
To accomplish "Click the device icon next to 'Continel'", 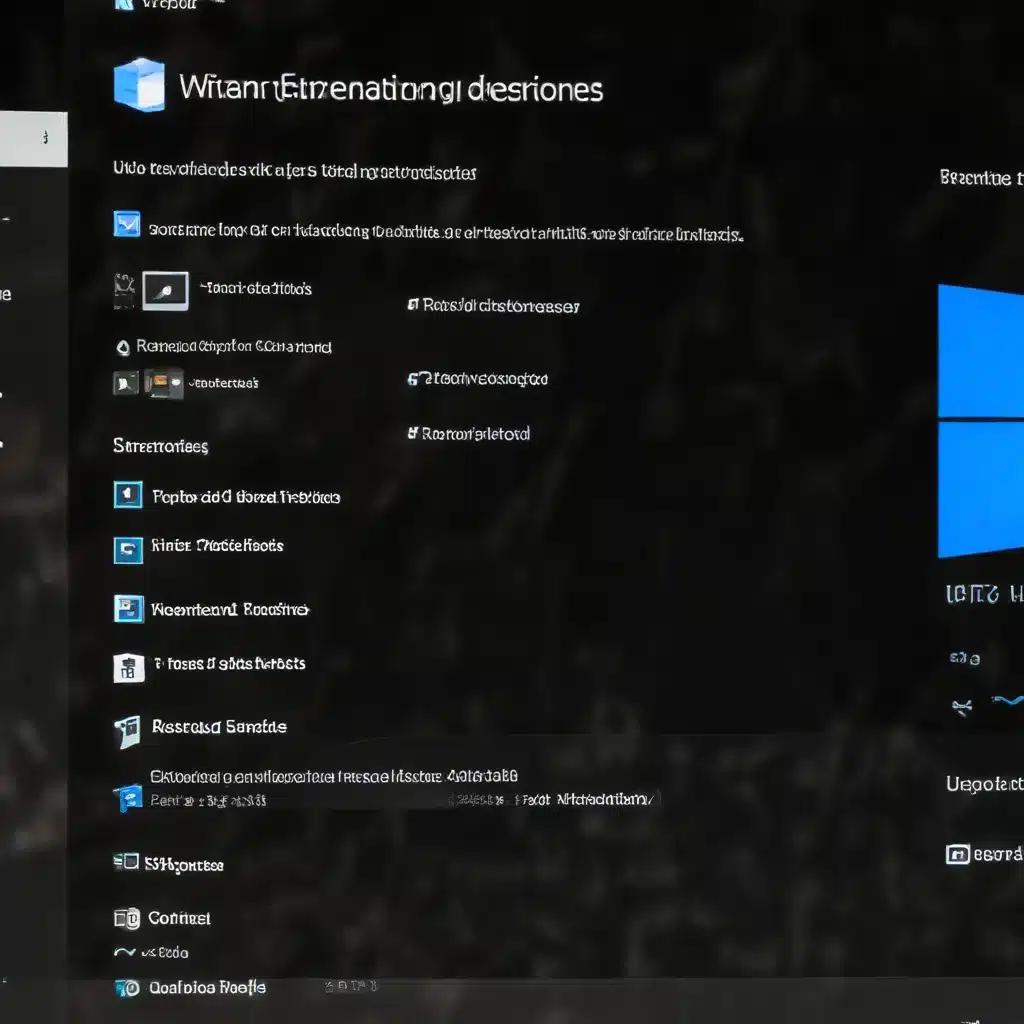I will pyautogui.click(x=127, y=919).
